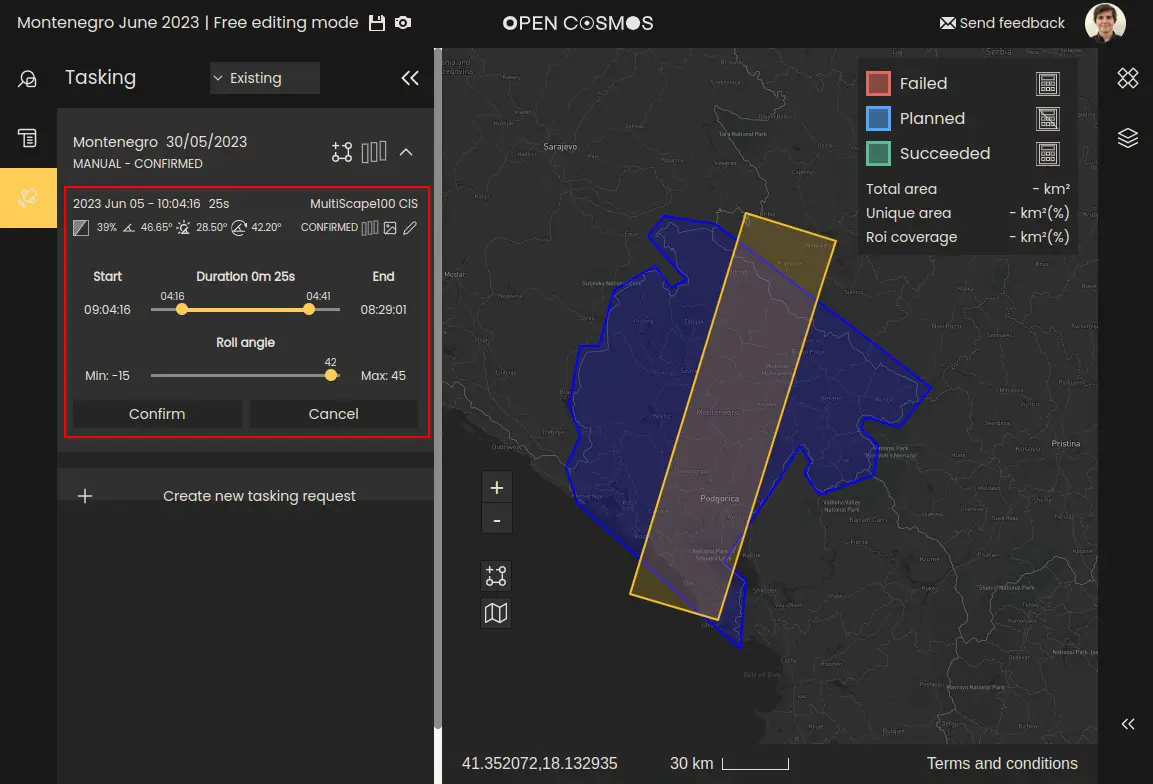Enable the Planned area calculation toggle
1153x784 pixels.
click(1047, 118)
